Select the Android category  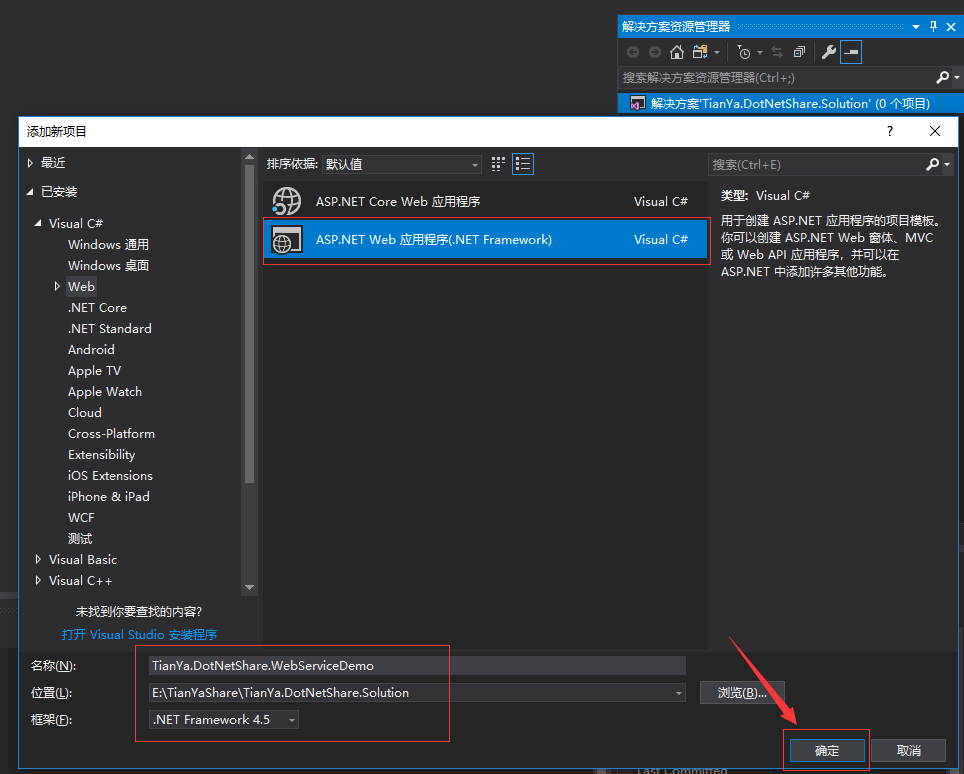[91, 349]
